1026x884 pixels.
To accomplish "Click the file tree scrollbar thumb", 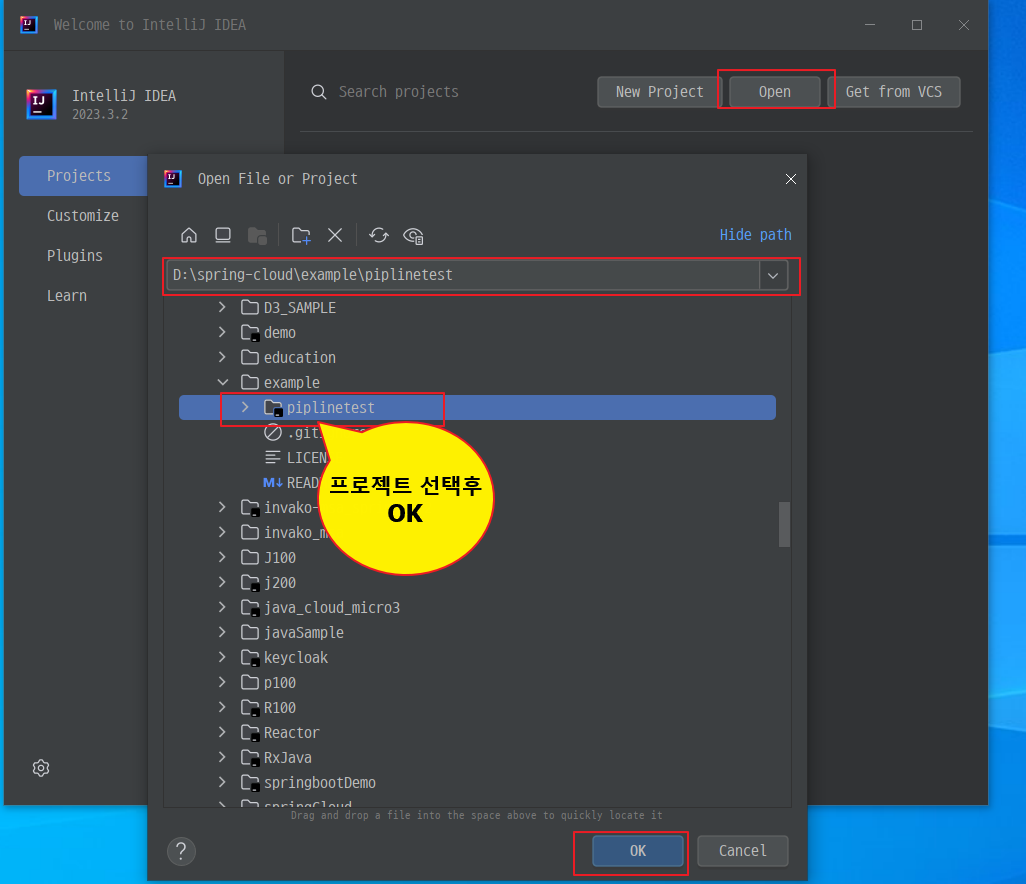I will click(x=784, y=524).
